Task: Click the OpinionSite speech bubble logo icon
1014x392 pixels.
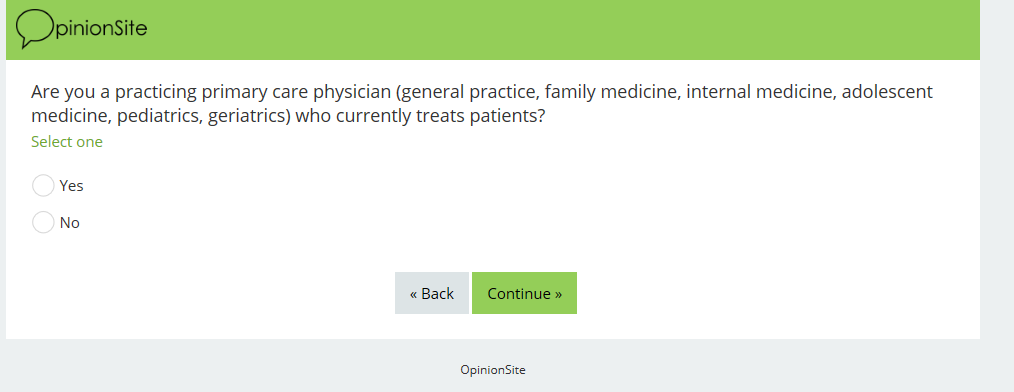Action: point(35,28)
